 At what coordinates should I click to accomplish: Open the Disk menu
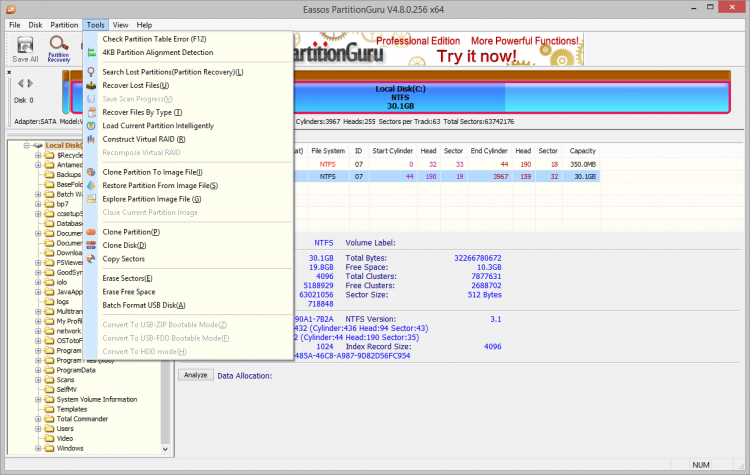35,25
